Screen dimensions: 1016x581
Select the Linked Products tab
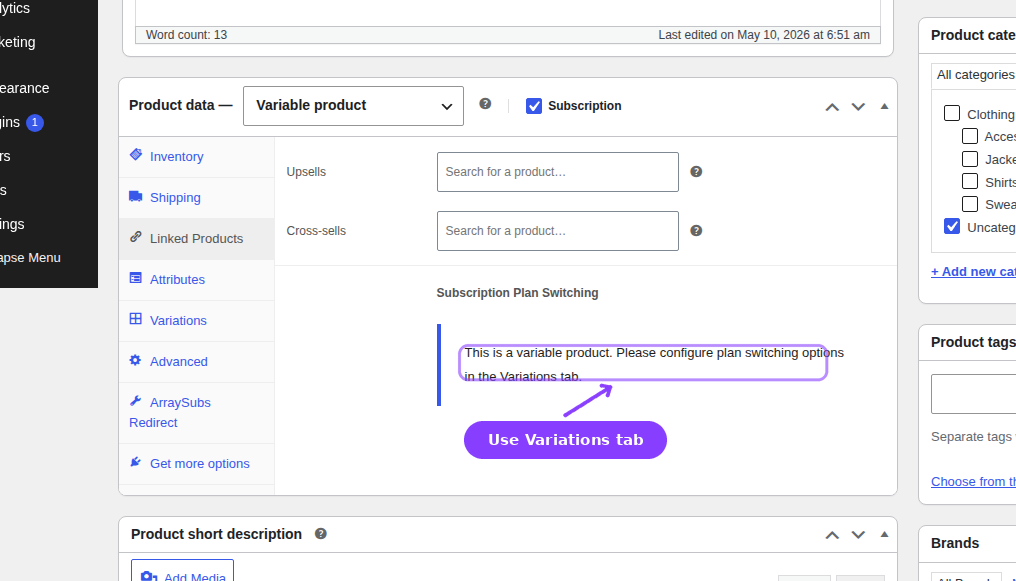(196, 238)
